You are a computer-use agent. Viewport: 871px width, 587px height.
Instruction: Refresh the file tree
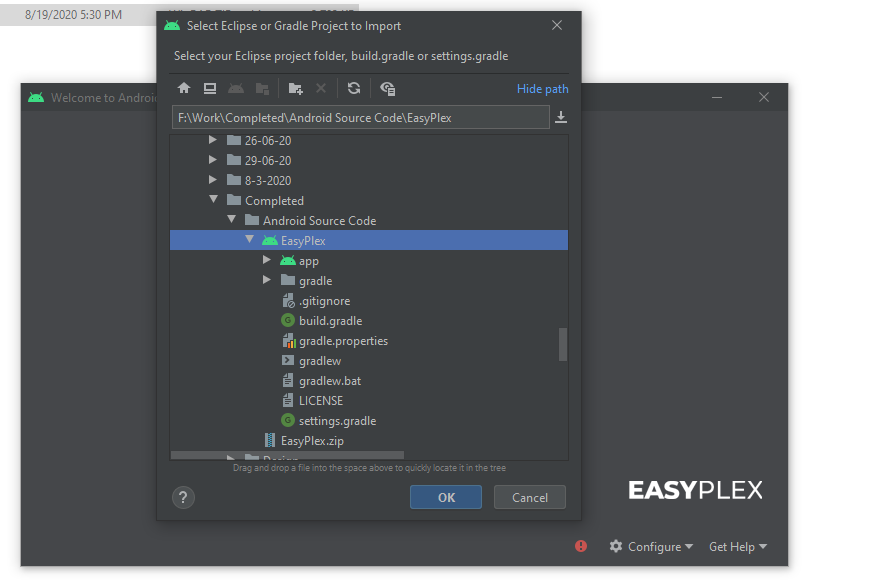(x=354, y=88)
